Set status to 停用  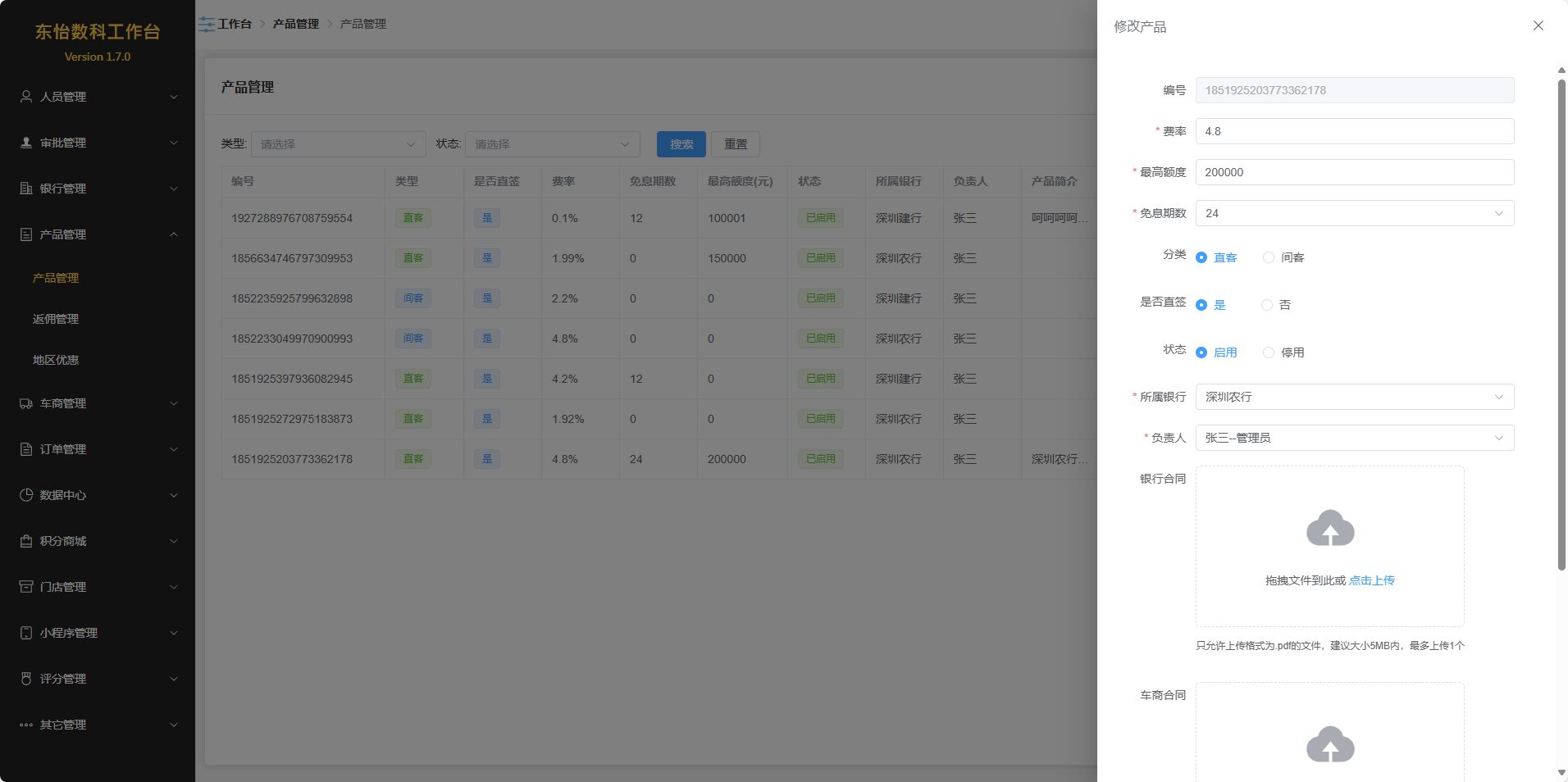tap(1269, 352)
